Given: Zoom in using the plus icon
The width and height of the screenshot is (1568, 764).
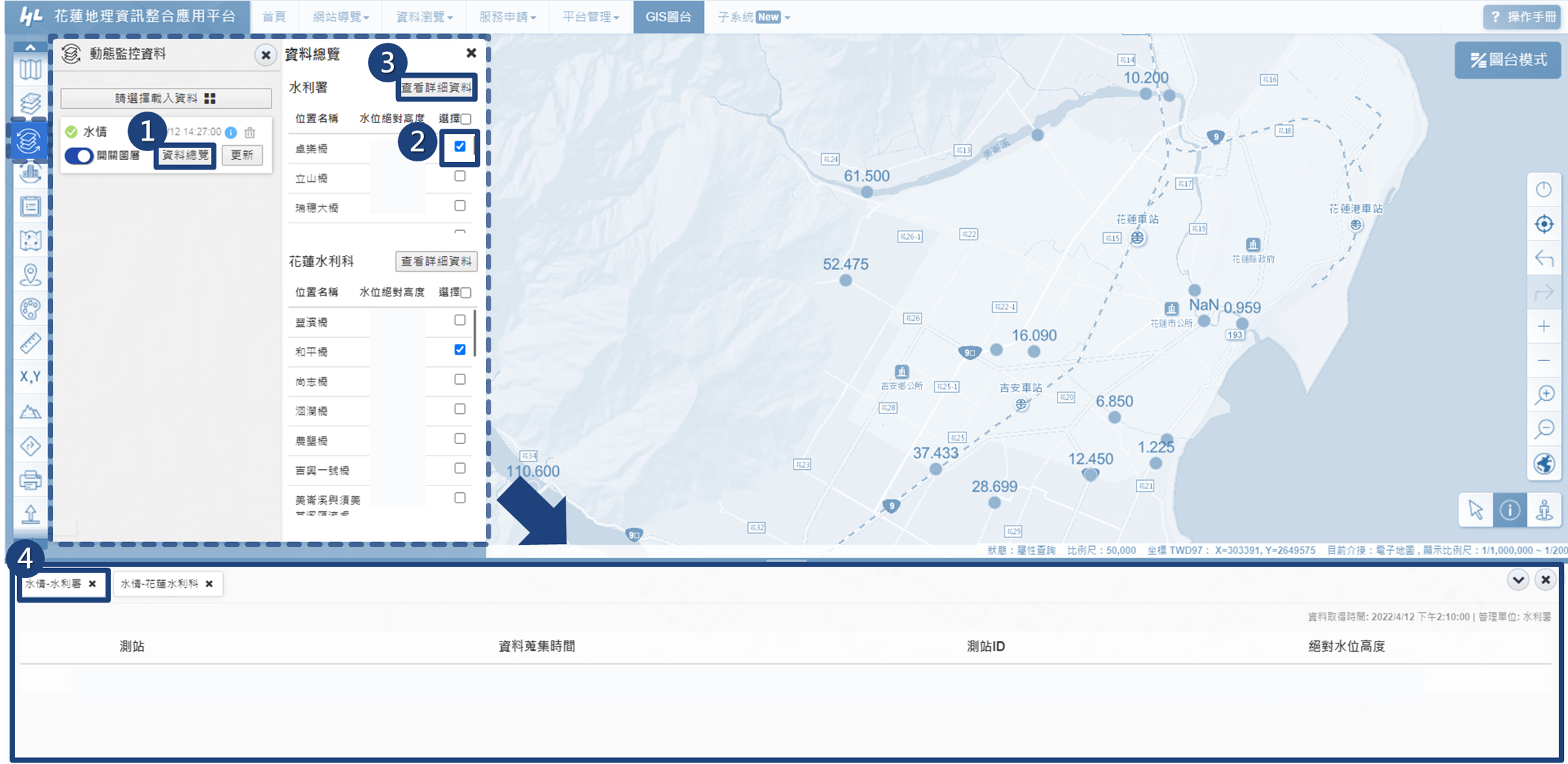Looking at the screenshot, I should [1543, 326].
